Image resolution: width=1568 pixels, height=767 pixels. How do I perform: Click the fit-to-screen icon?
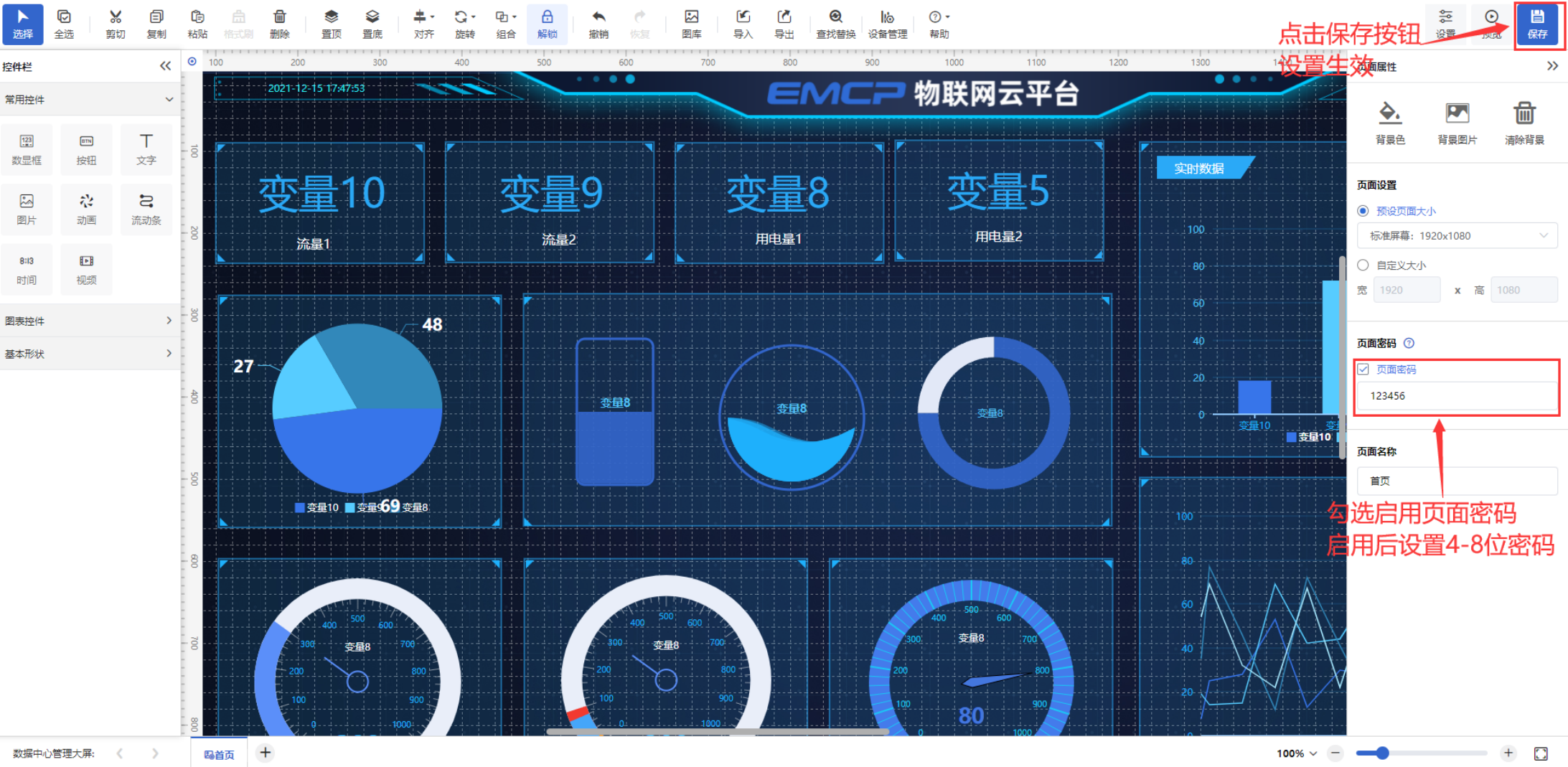click(x=1541, y=753)
